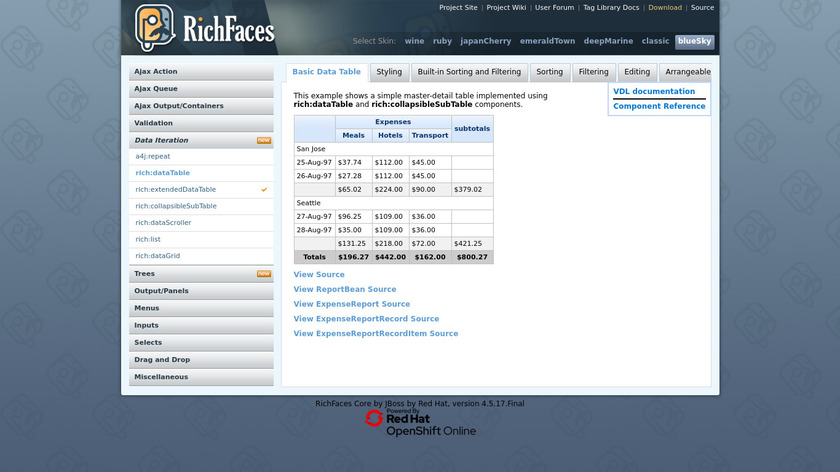
Task: Open a4j:repeat in the sidebar
Action: click(153, 156)
